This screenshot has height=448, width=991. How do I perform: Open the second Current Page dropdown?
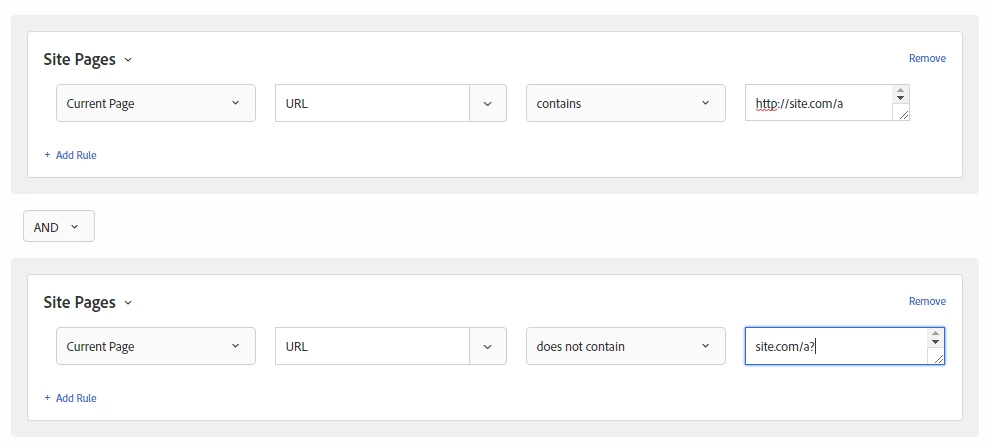click(x=155, y=346)
